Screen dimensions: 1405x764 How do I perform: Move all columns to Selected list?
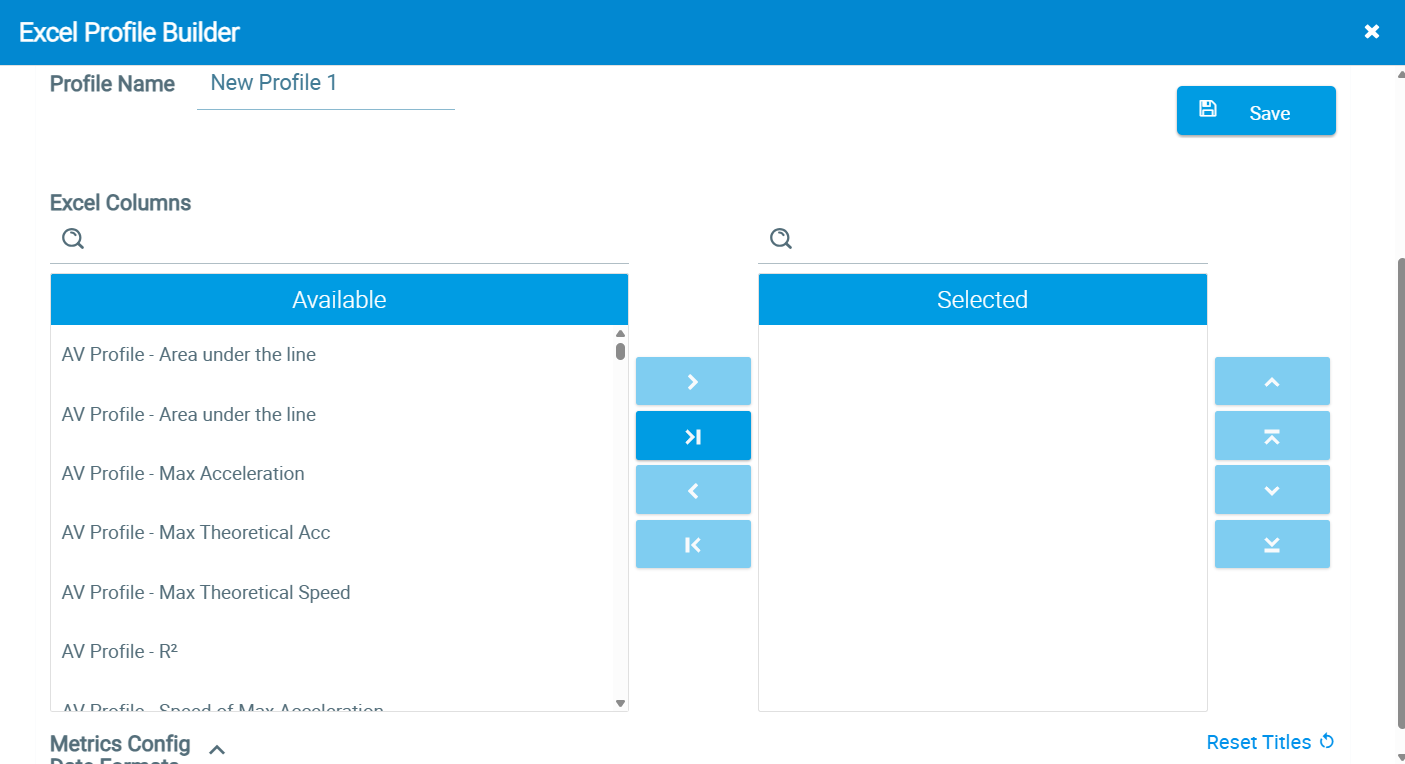coord(693,436)
